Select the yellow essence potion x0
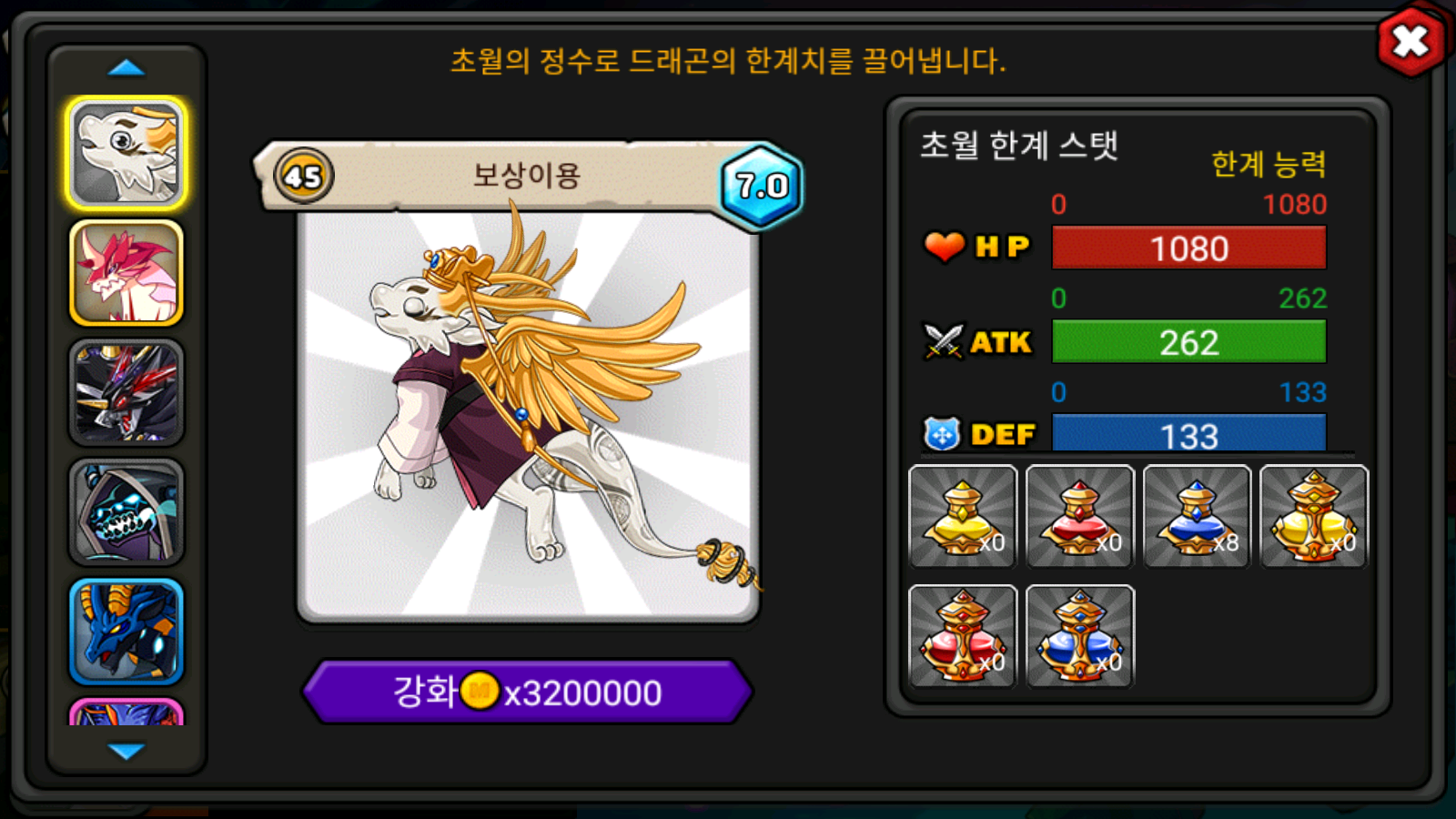This screenshot has height=819, width=1456. point(963,517)
